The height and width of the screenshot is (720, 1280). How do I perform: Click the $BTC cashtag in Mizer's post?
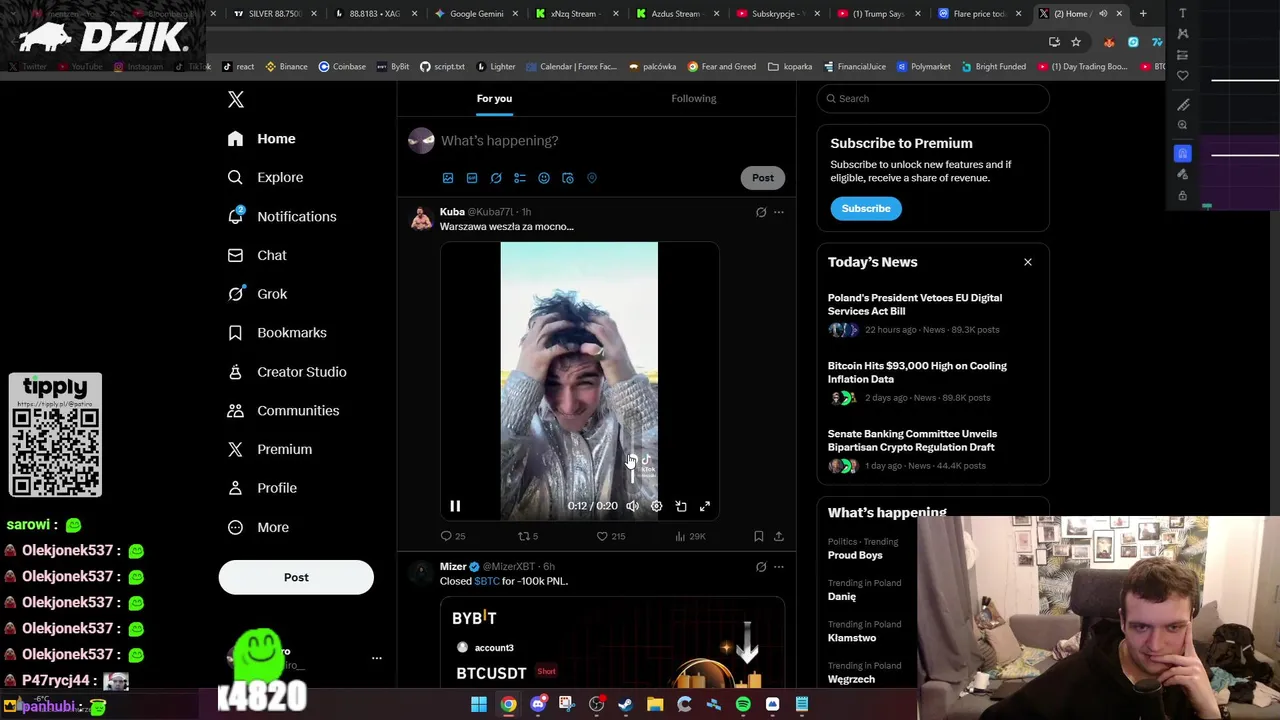click(487, 581)
